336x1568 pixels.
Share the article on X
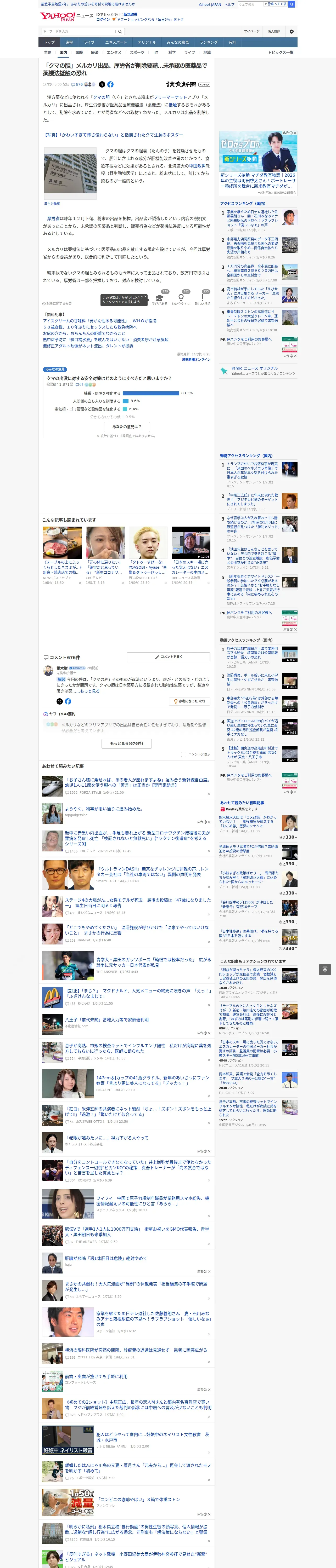(x=102, y=85)
